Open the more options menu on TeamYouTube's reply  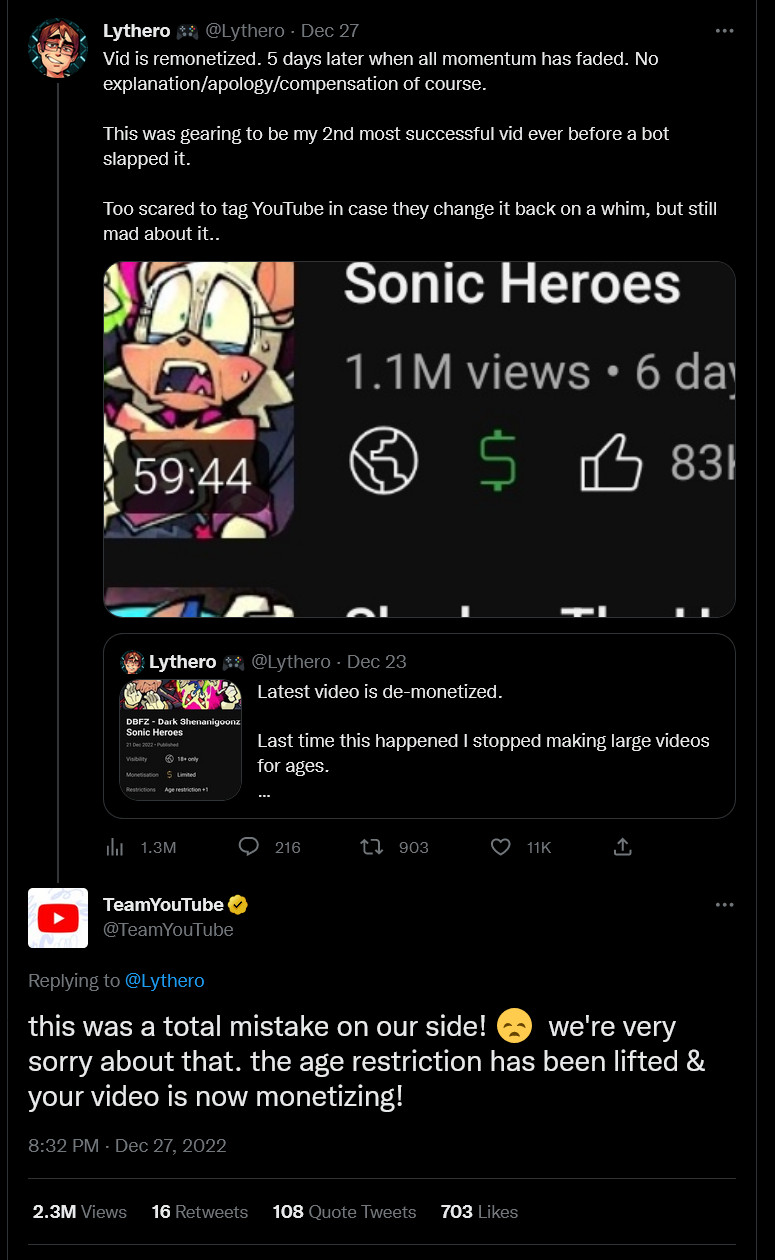(725, 905)
